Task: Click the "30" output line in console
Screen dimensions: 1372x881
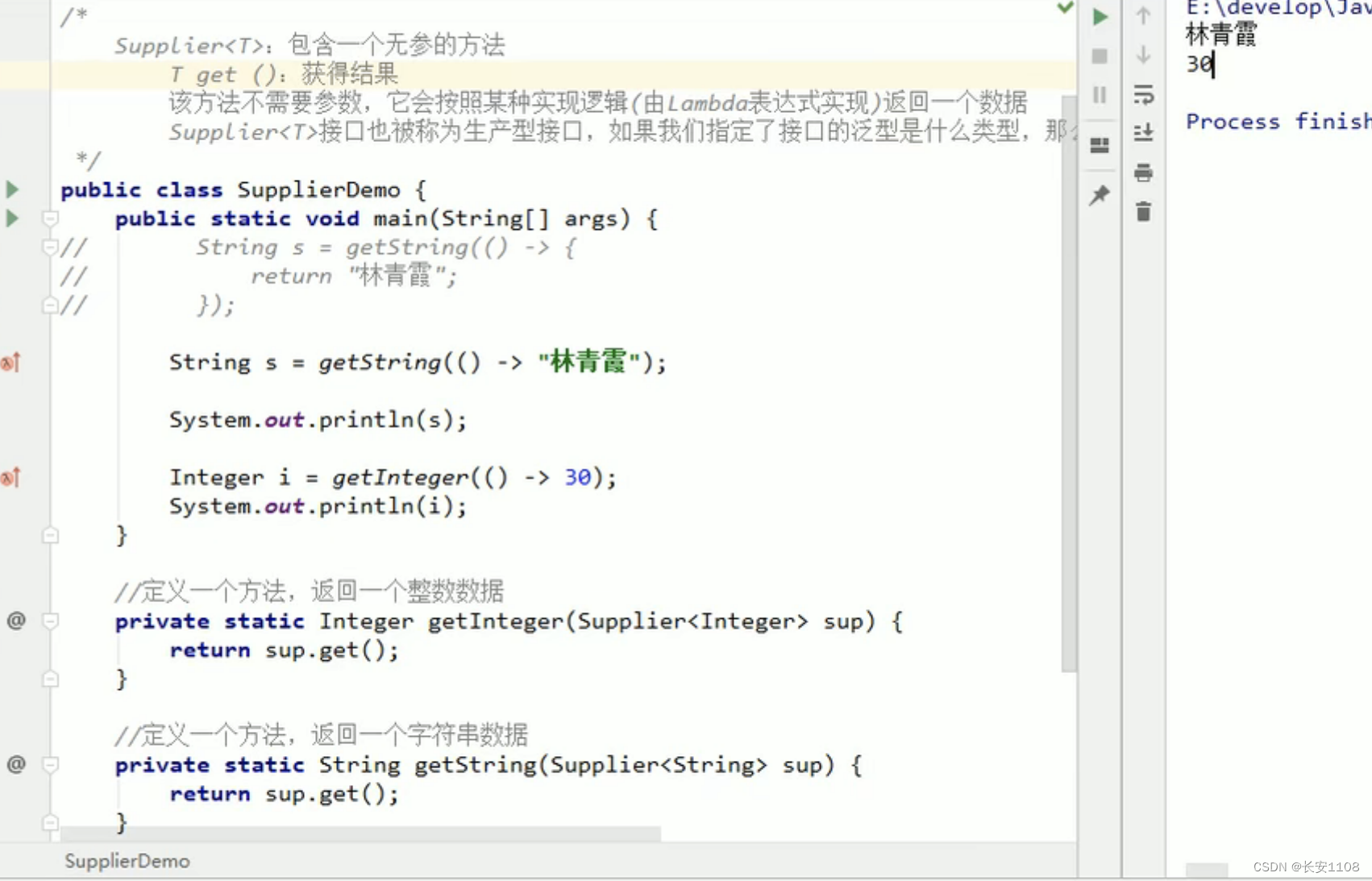Action: [x=1199, y=64]
